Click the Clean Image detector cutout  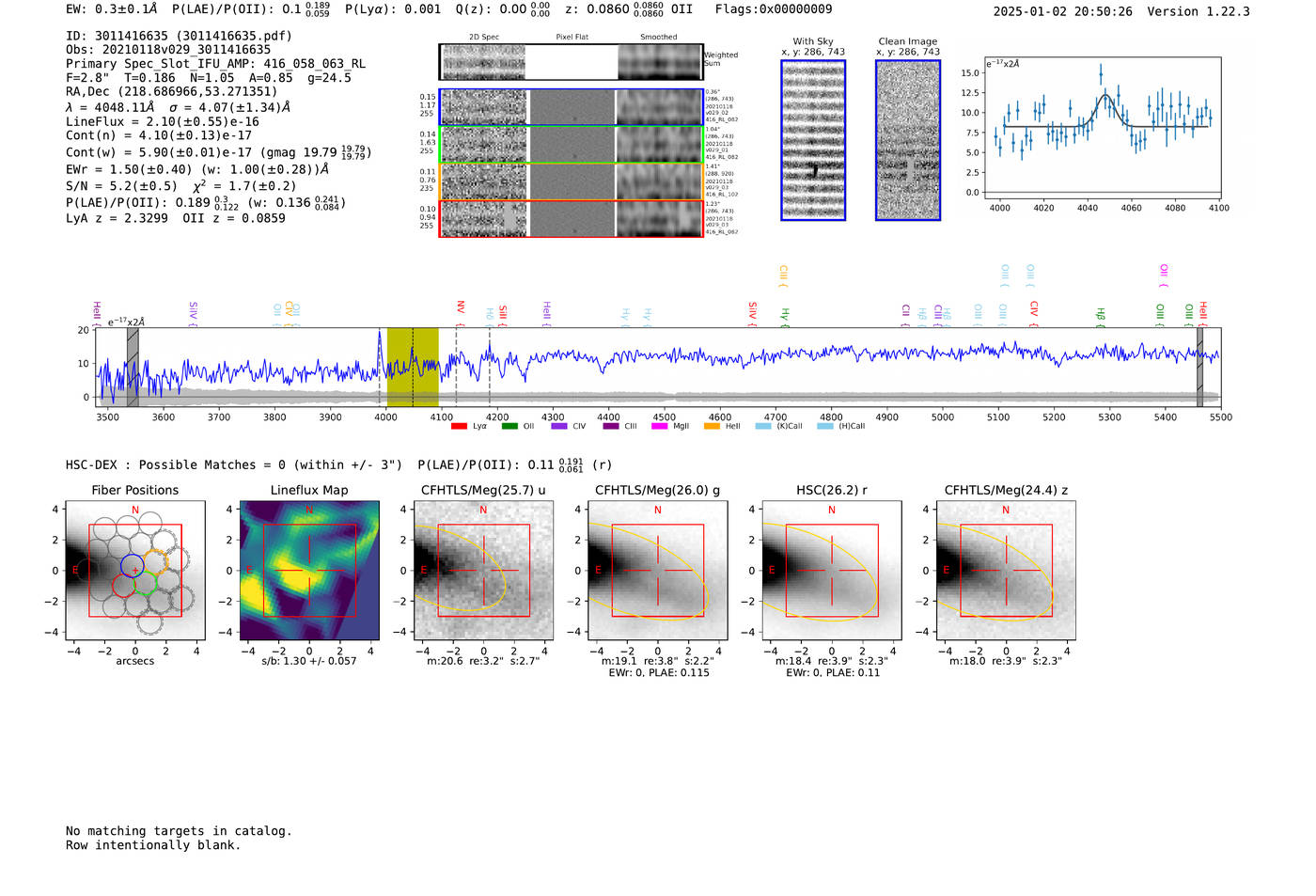pos(908,140)
